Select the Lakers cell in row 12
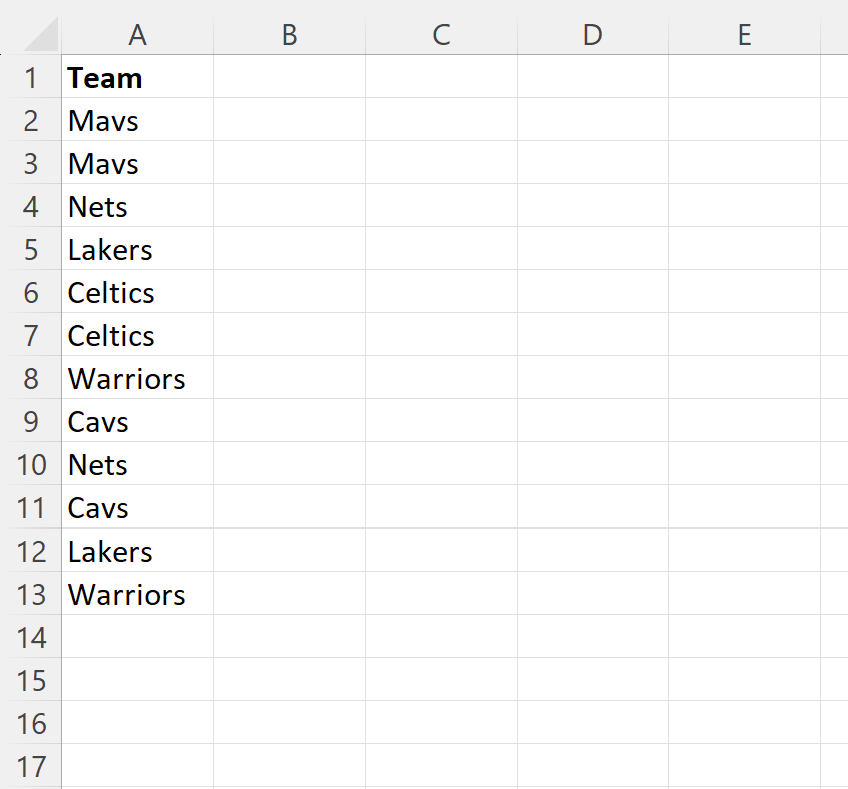 coord(137,551)
